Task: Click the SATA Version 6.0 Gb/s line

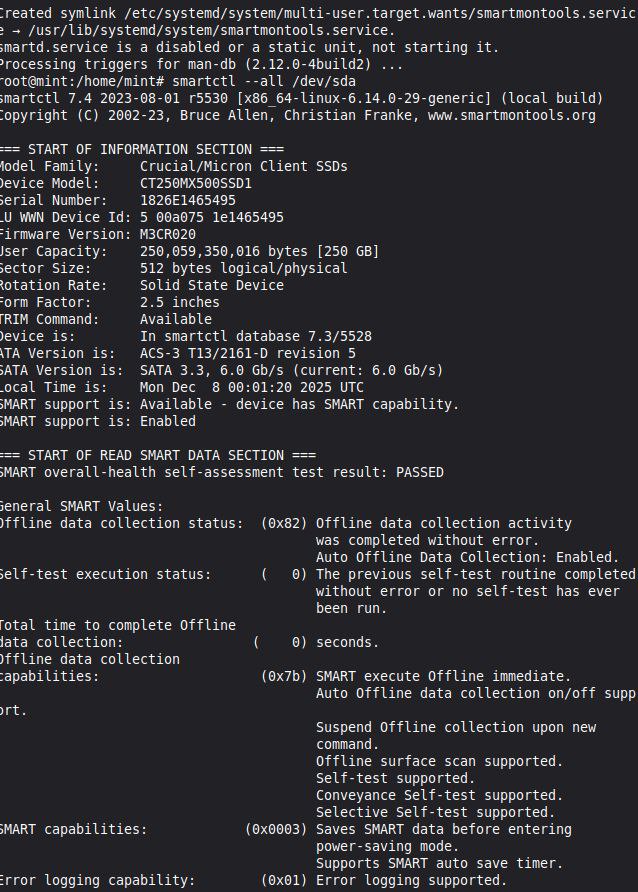Action: (x=290, y=370)
